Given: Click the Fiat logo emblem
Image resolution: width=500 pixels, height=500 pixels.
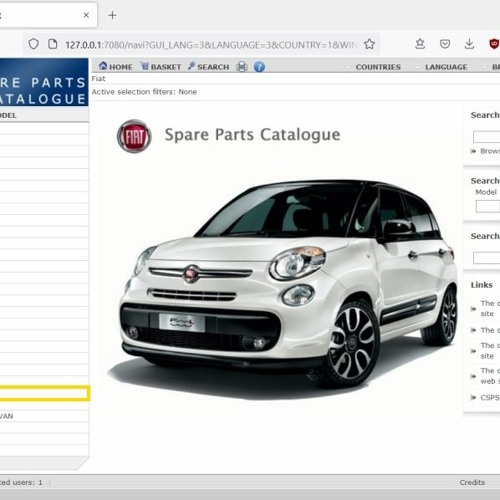Looking at the screenshot, I should pos(134,136).
